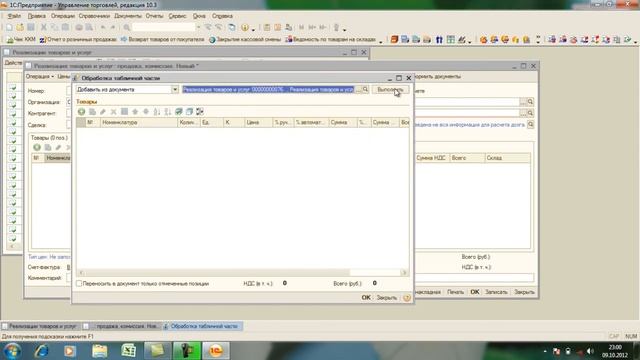Click the Сумма column header

pos(343,122)
